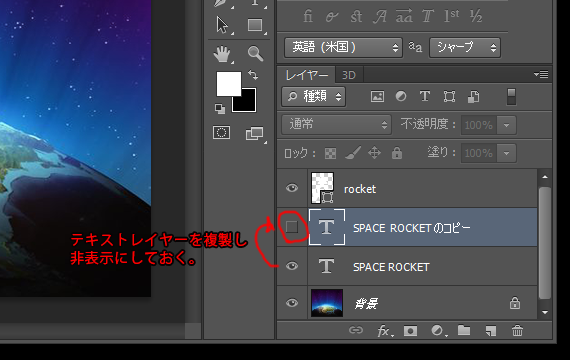Create a new layer

490,331
